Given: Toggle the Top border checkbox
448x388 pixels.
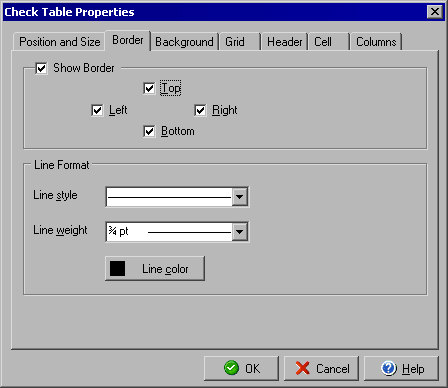Looking at the screenshot, I should (x=149, y=88).
